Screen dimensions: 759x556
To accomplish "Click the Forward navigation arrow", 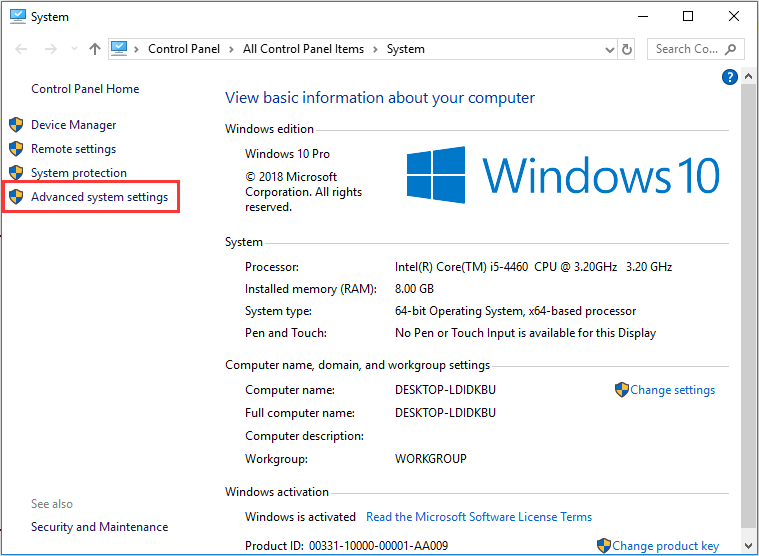I will coord(51,49).
